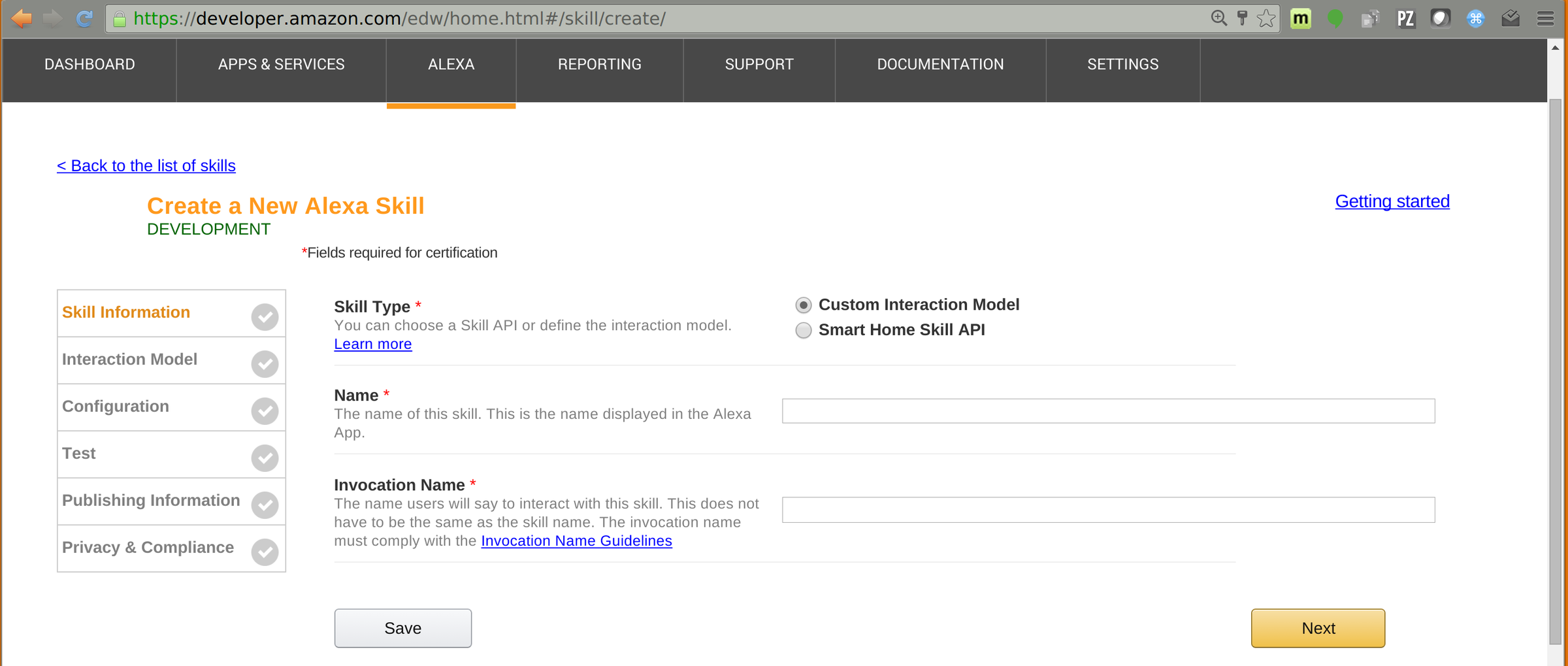Open the browser hamburger menu
Viewport: 1568px width, 666px height.
1545,18
